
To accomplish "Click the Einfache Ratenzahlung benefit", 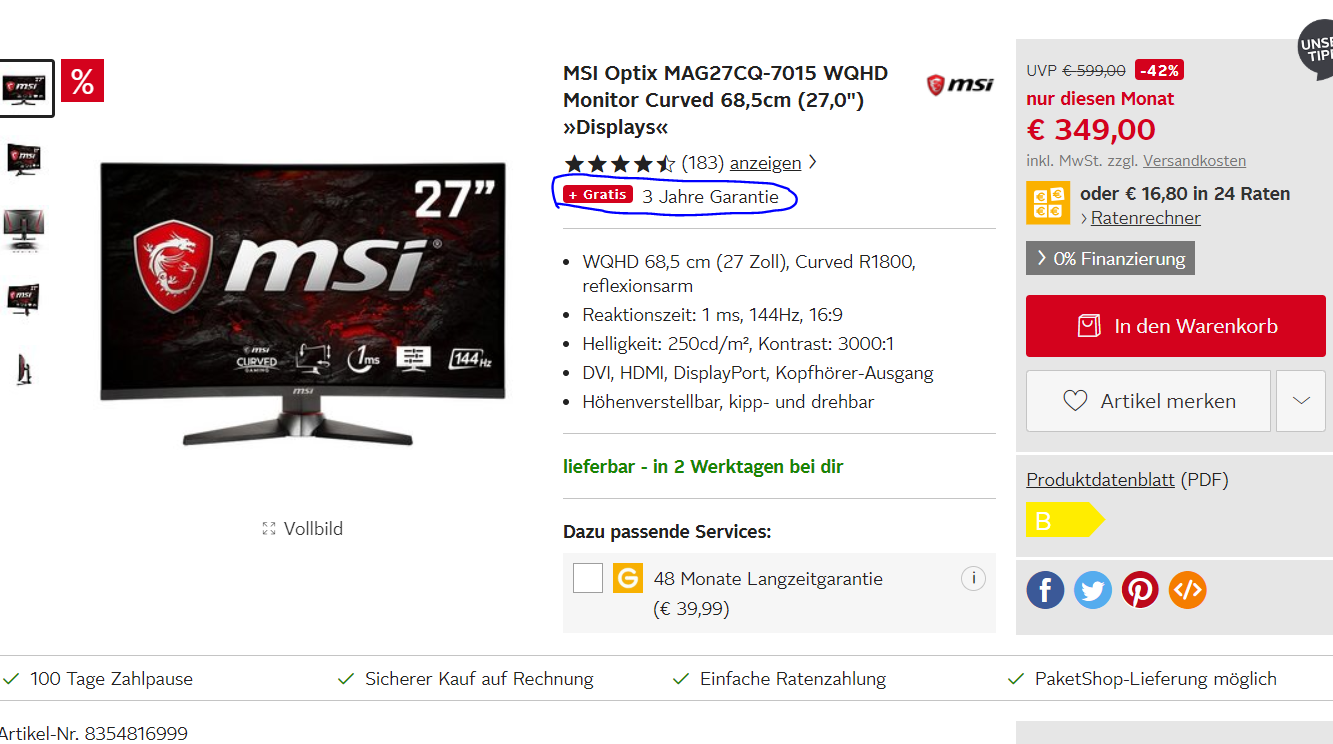I will tap(780, 679).
